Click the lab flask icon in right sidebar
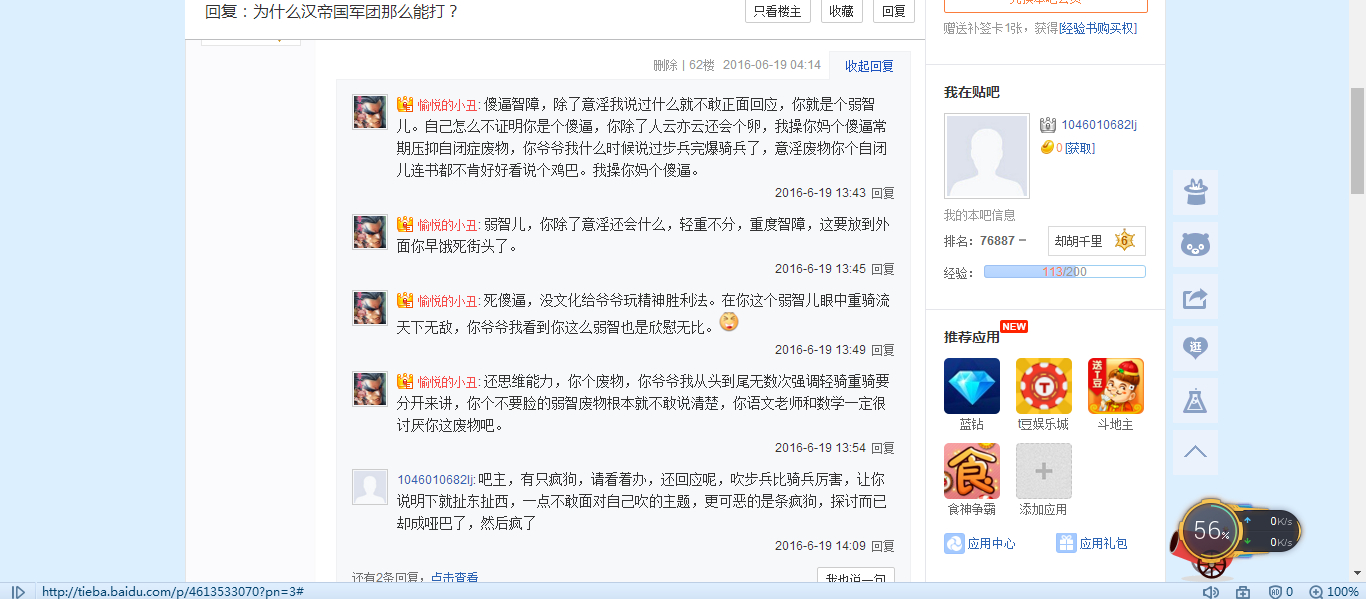1366x599 pixels. coord(1195,400)
